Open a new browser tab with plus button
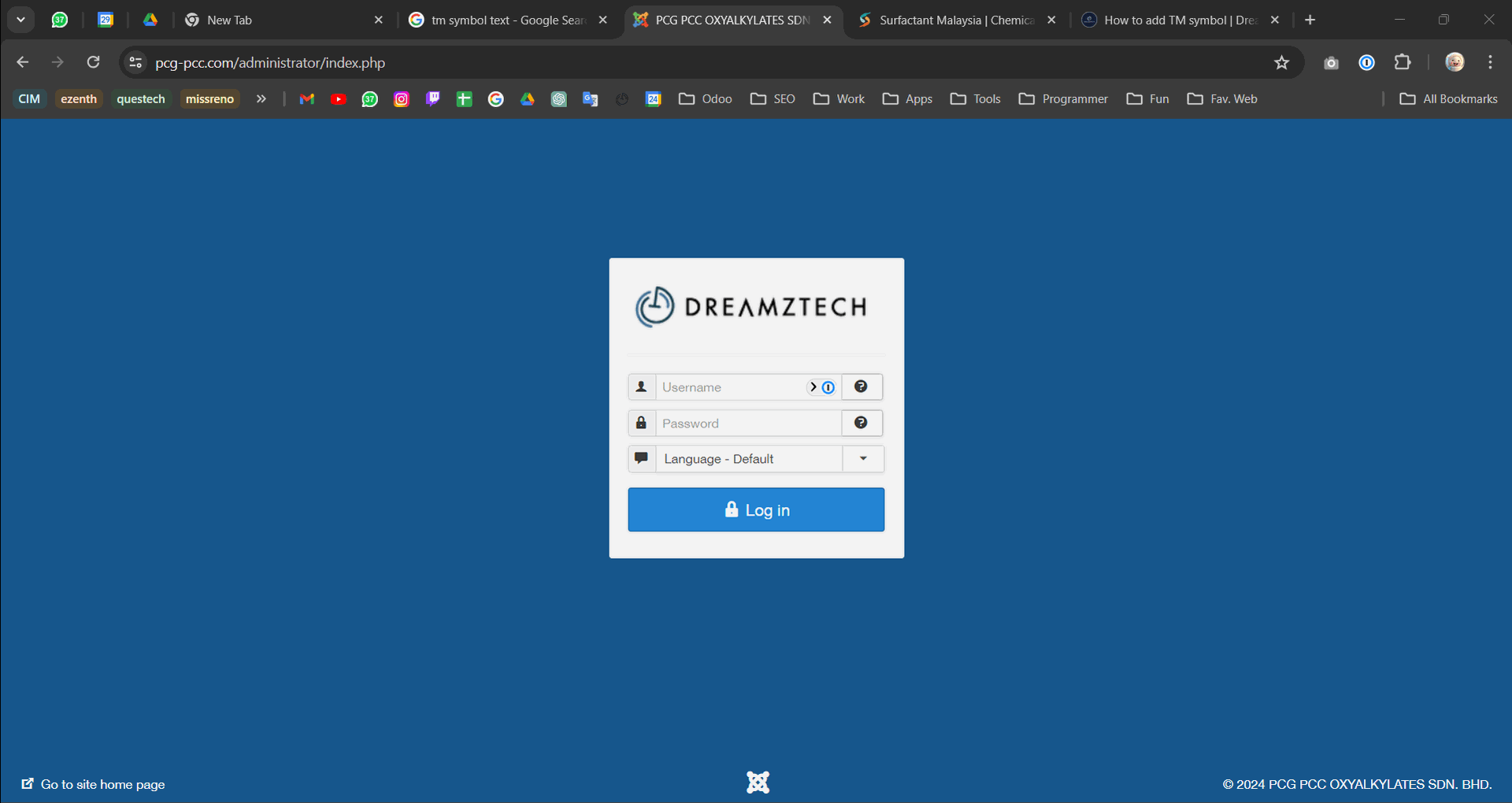 pos(1310,20)
